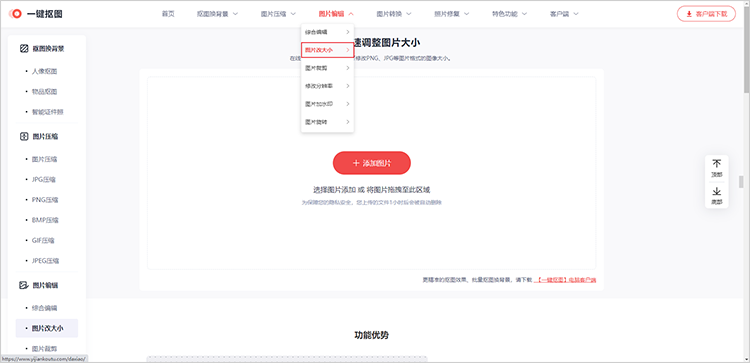Click the 功能优势 heading
Image resolution: width=750 pixels, height=363 pixels.
pos(372,335)
